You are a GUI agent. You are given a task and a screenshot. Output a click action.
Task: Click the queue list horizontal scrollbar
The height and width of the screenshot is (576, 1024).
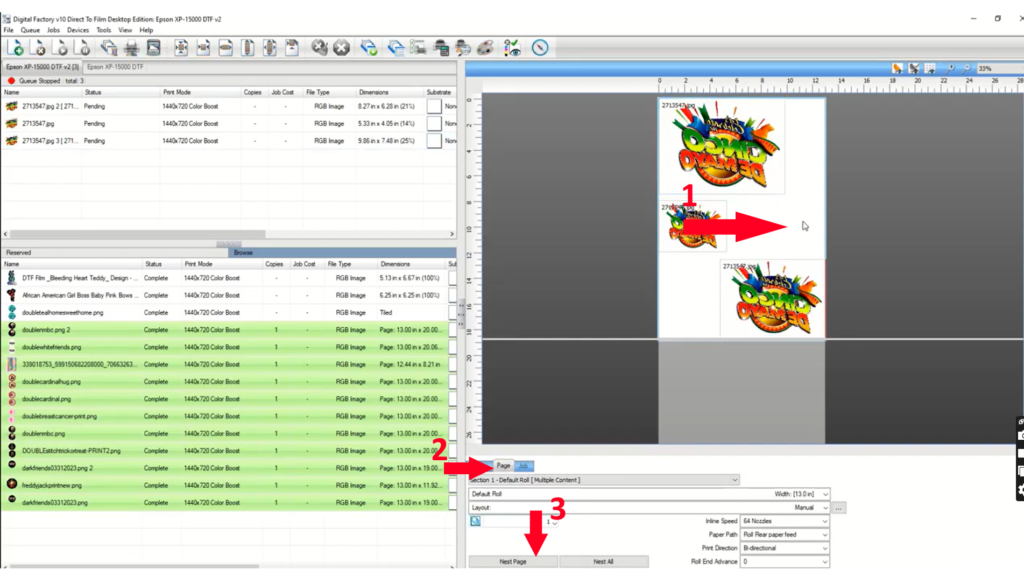pyautogui.click(x=137, y=234)
